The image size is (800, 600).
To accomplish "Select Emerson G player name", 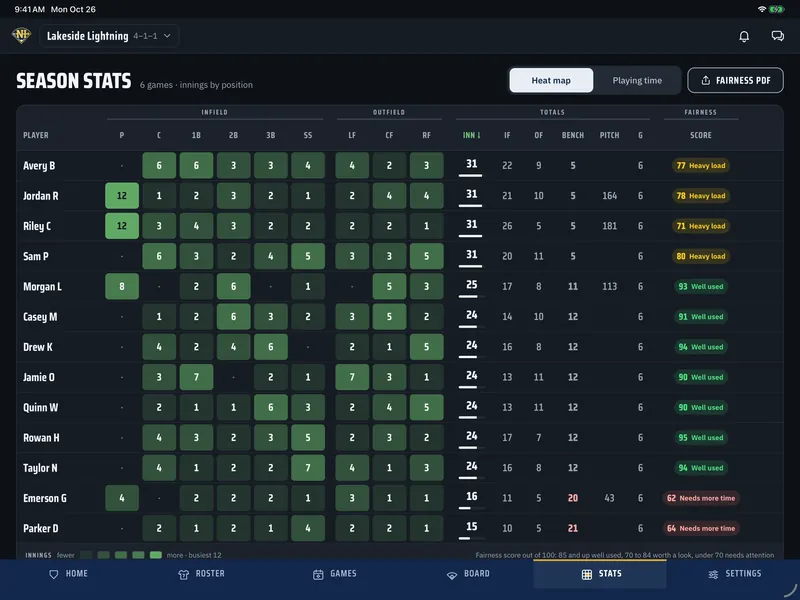I will (x=45, y=498).
